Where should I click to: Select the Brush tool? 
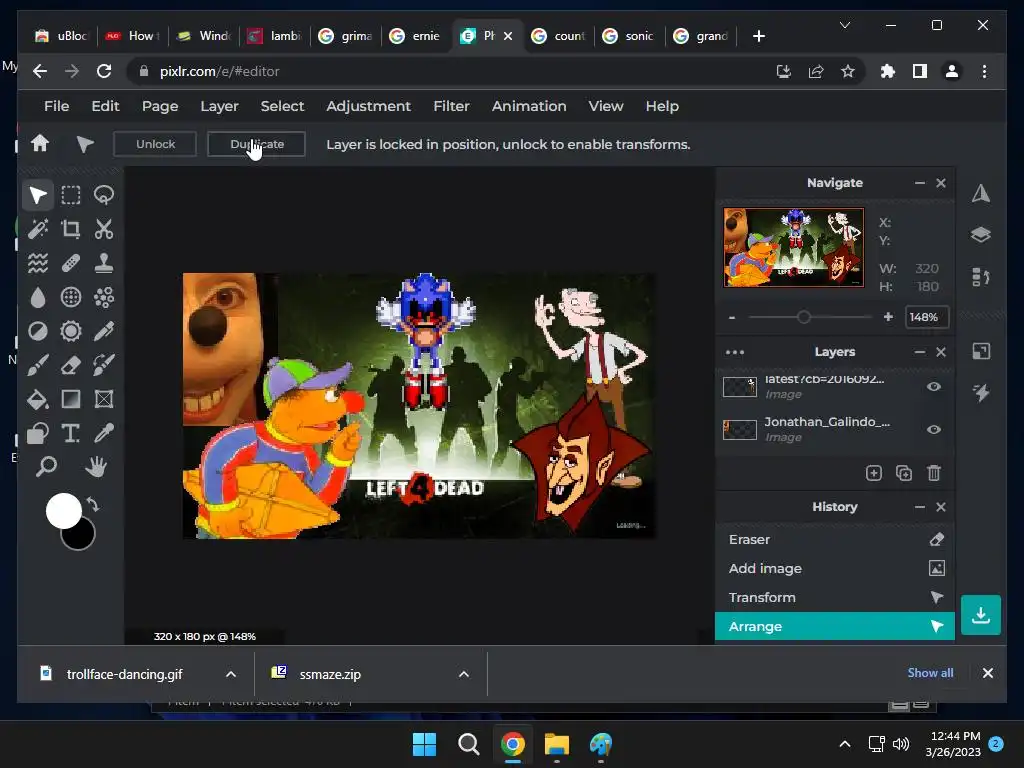pyautogui.click(x=38, y=365)
